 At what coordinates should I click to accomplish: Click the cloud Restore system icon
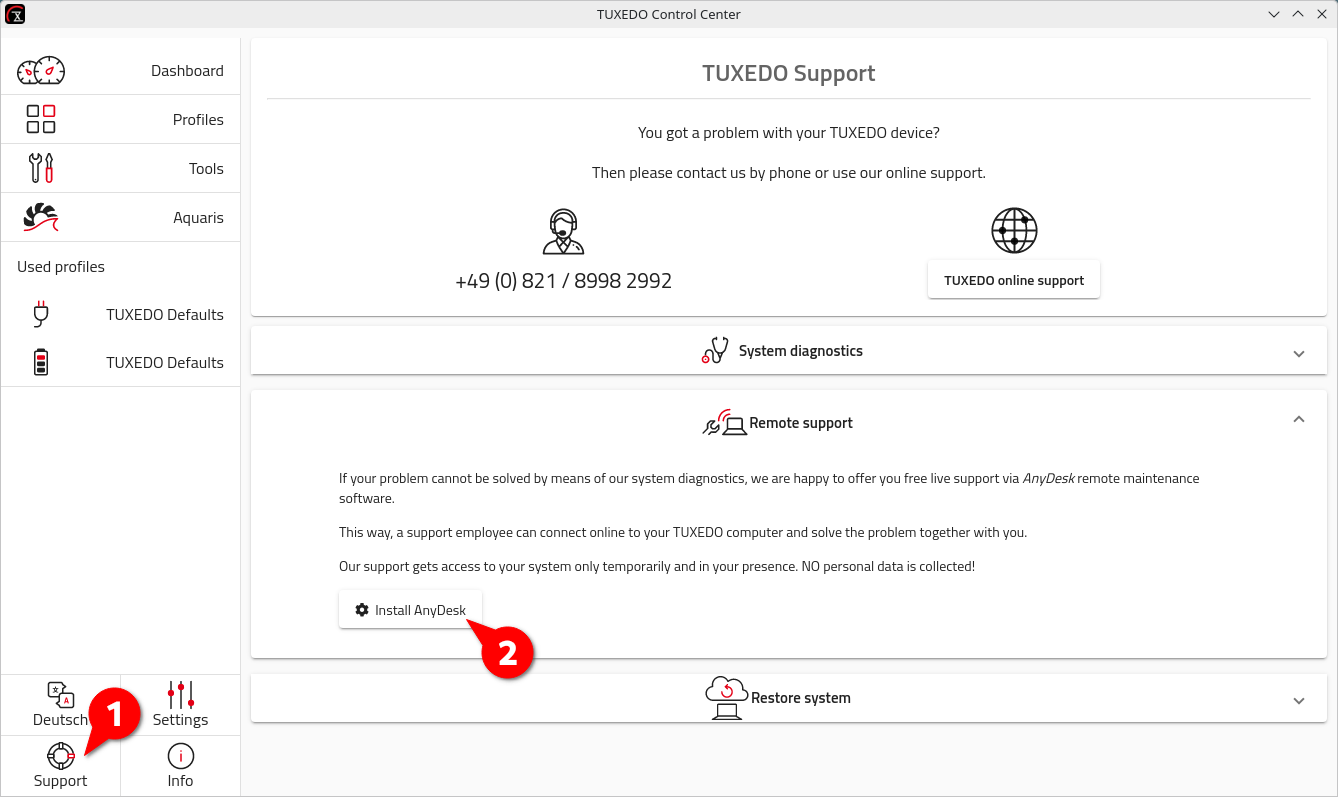point(727,698)
